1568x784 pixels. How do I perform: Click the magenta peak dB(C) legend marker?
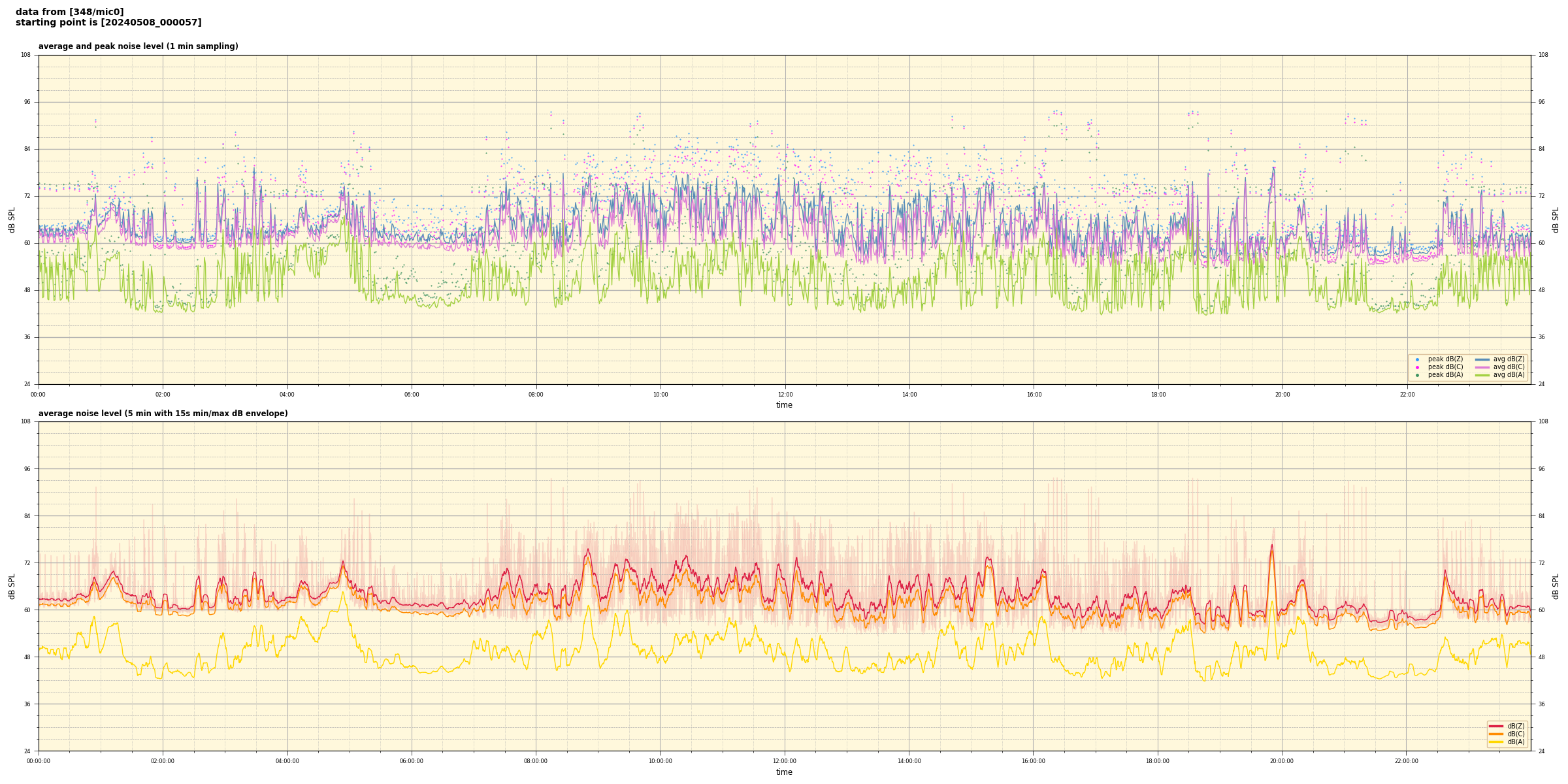[x=1417, y=367]
